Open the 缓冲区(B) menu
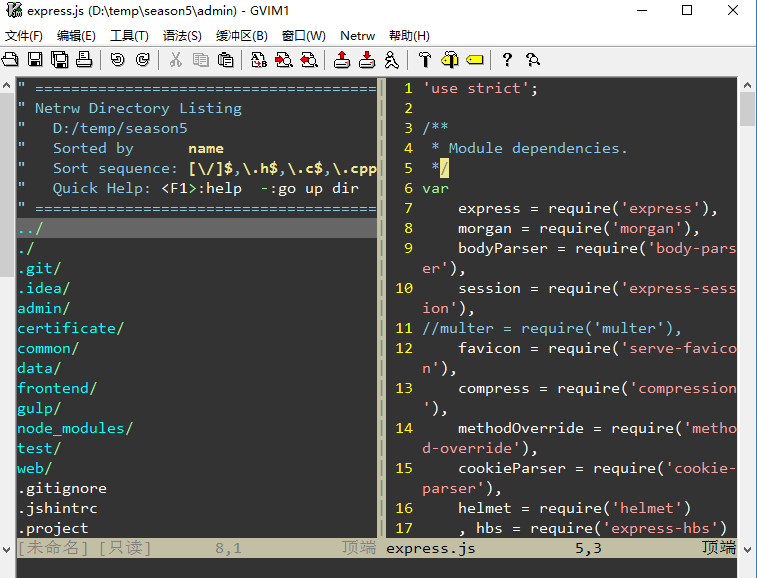This screenshot has width=757, height=578. 241,36
